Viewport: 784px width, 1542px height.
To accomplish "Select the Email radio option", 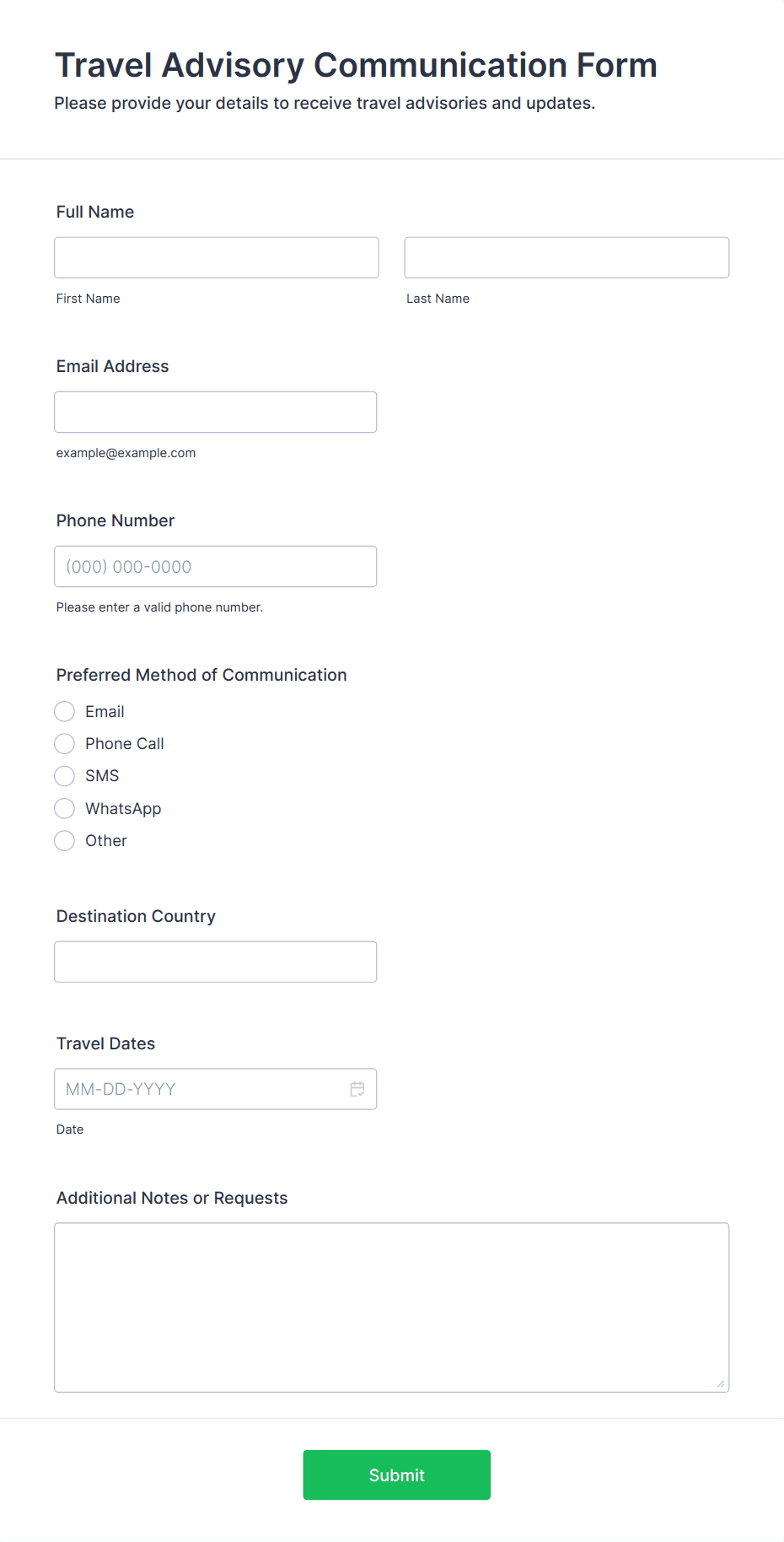I will click(x=65, y=712).
